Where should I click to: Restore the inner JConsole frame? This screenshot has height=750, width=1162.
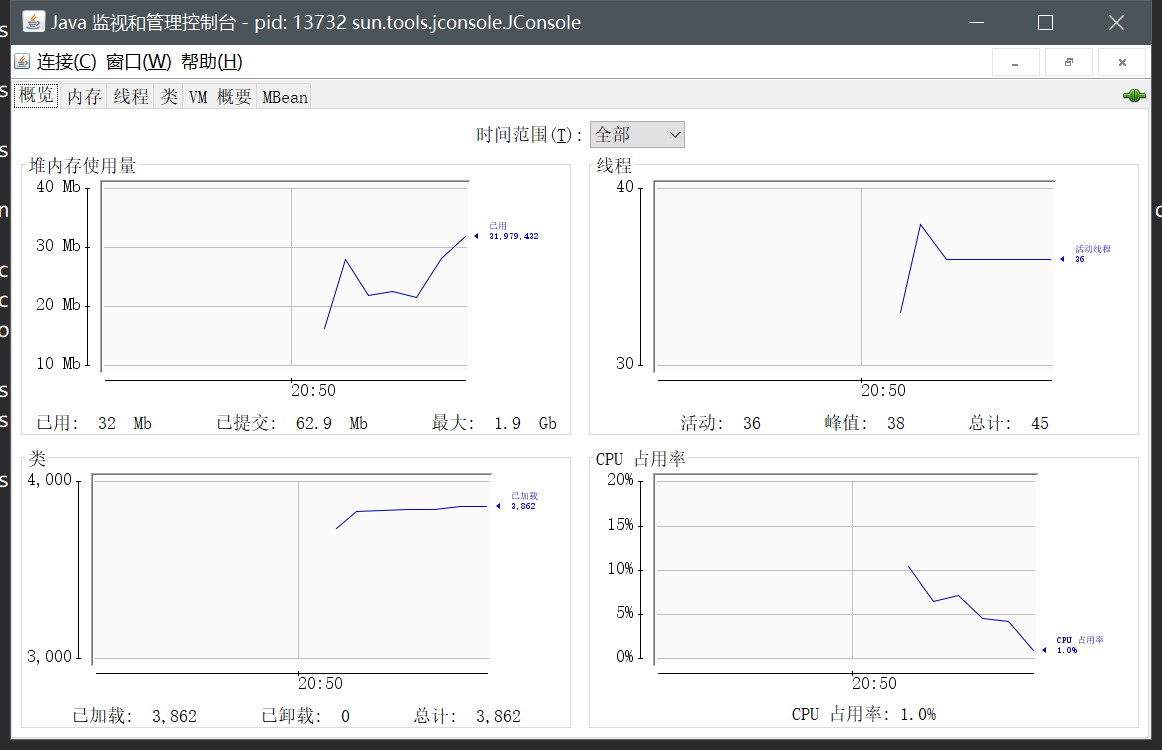pos(1068,61)
